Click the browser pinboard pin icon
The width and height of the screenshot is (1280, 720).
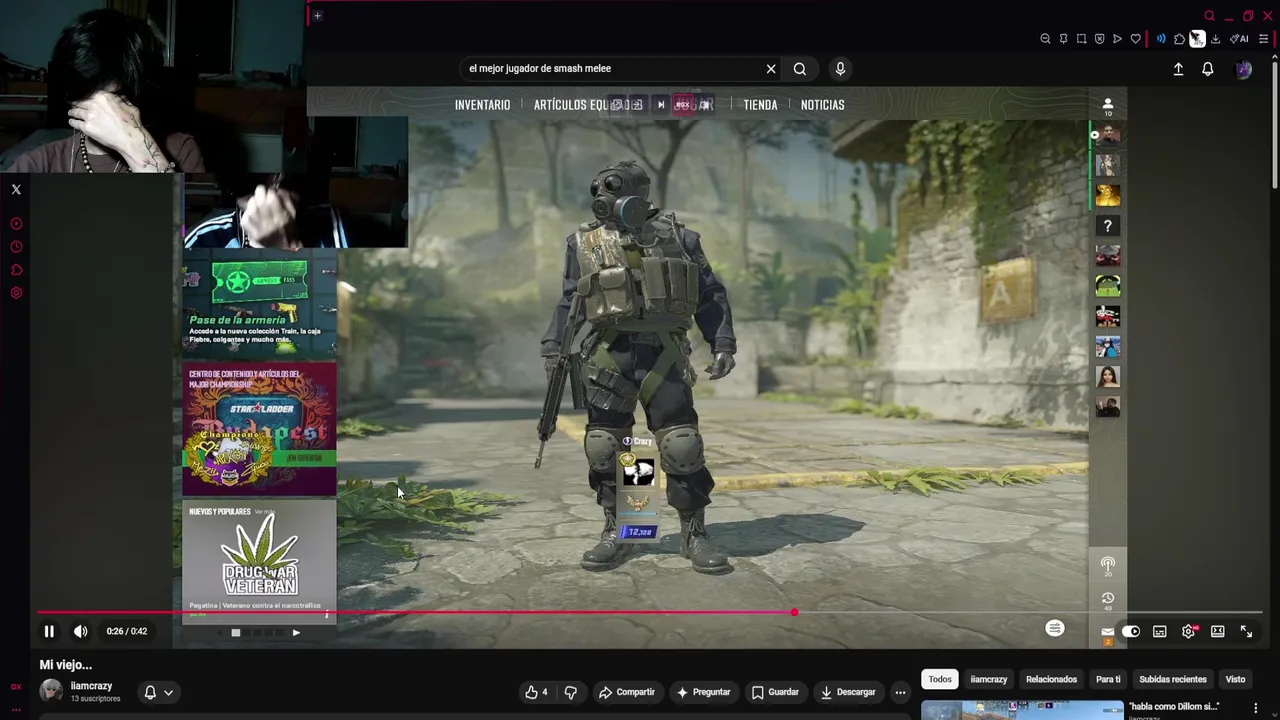(1063, 39)
